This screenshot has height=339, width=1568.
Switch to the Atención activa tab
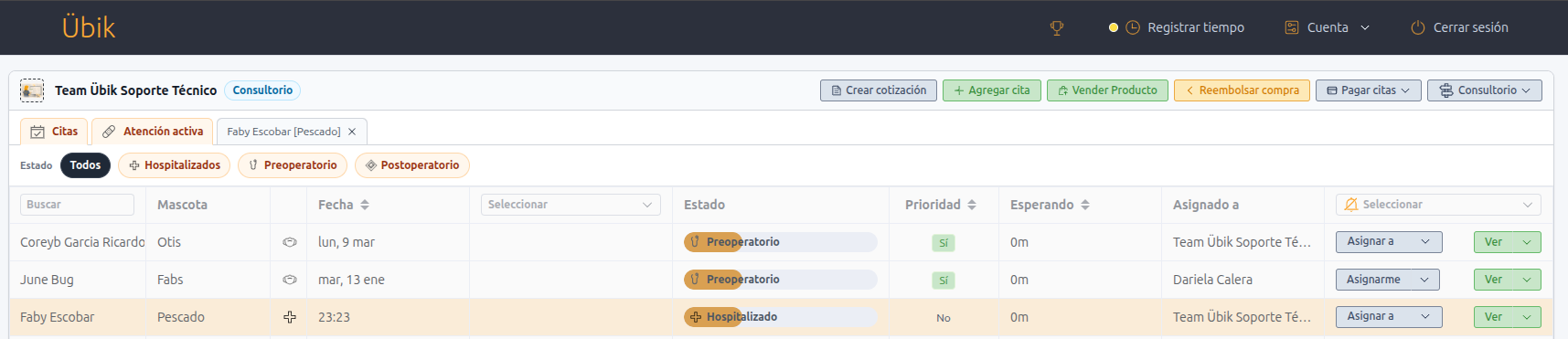point(153,132)
